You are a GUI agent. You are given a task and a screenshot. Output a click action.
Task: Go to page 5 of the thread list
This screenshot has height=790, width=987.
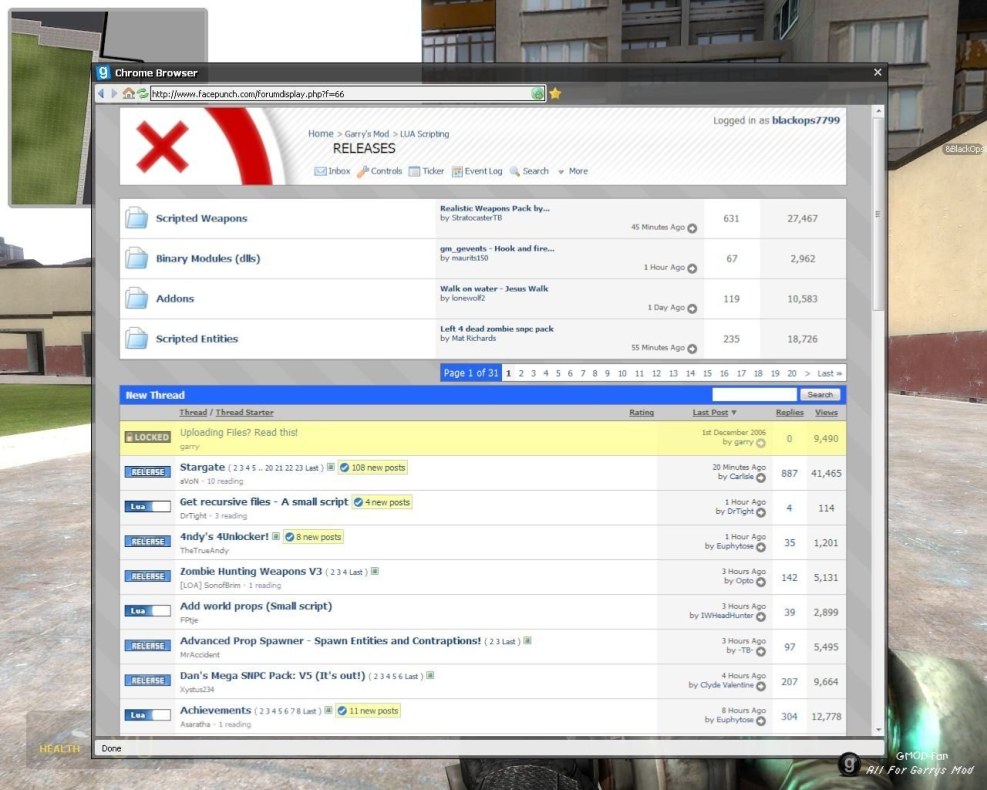point(558,373)
